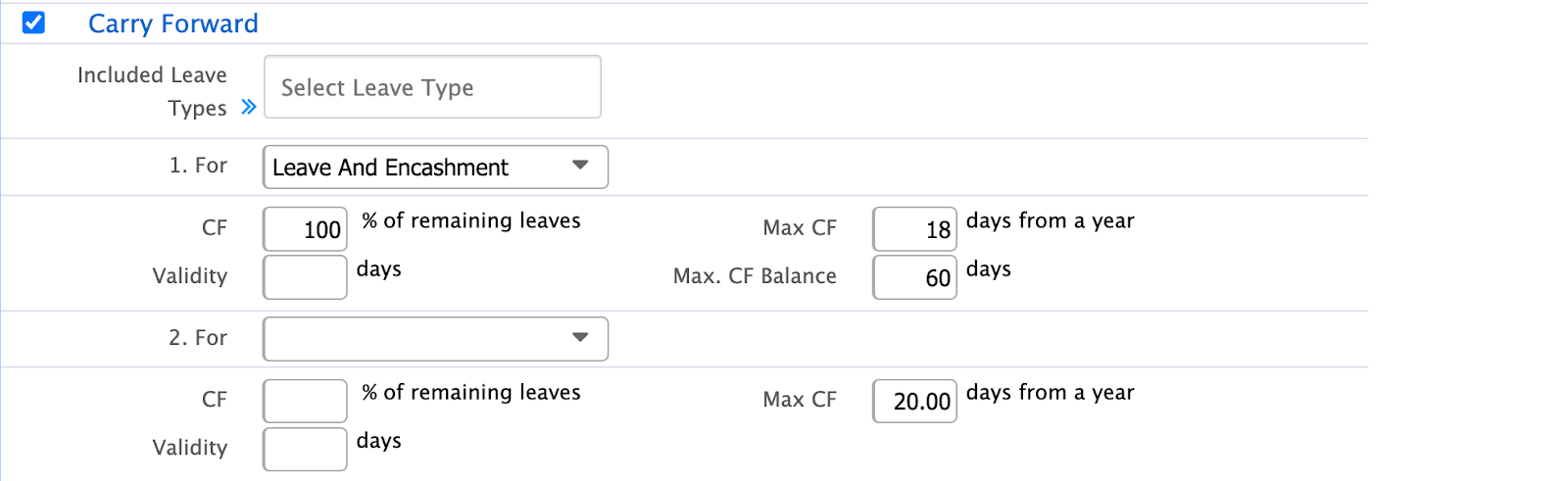The image size is (1568, 481).
Task: Click the empty CF field under rule 2
Action: coord(305,402)
